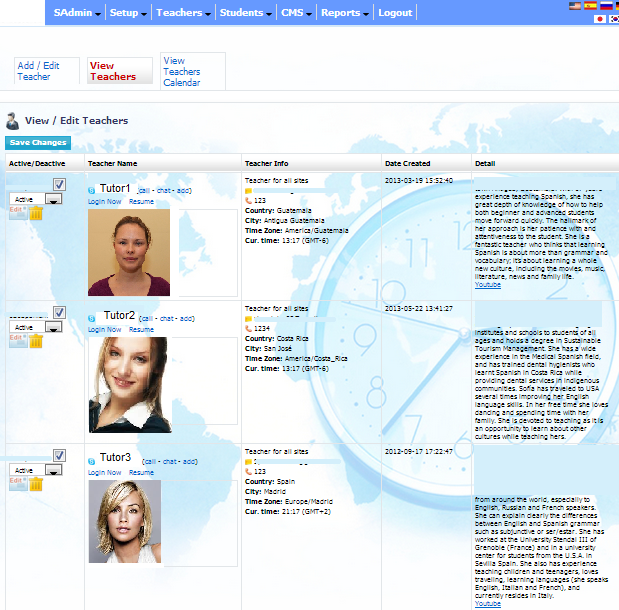
Task: Click the Edit icon for Tutor2
Action: pyautogui.click(x=17, y=338)
